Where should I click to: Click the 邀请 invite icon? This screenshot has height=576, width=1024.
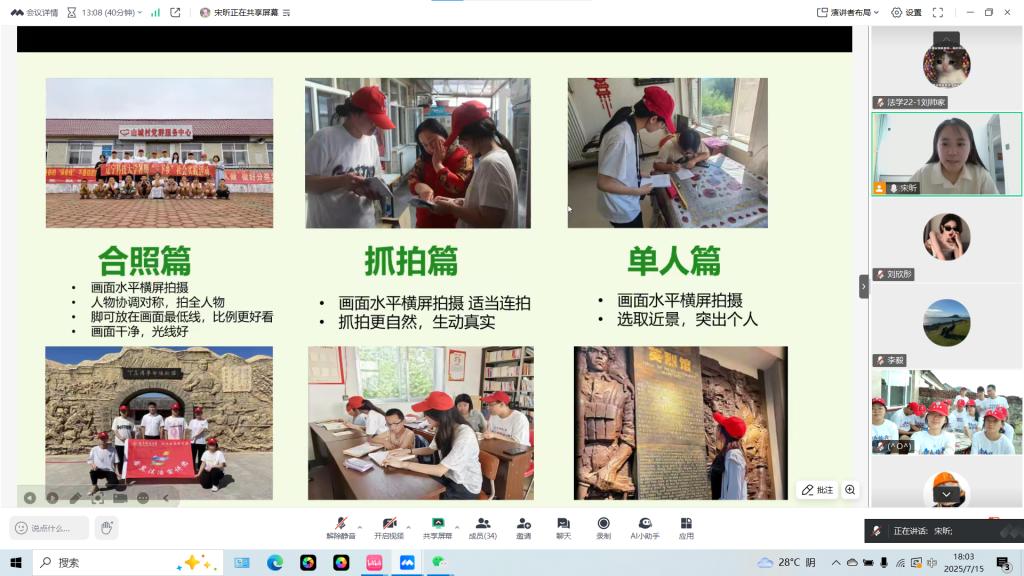click(523, 527)
